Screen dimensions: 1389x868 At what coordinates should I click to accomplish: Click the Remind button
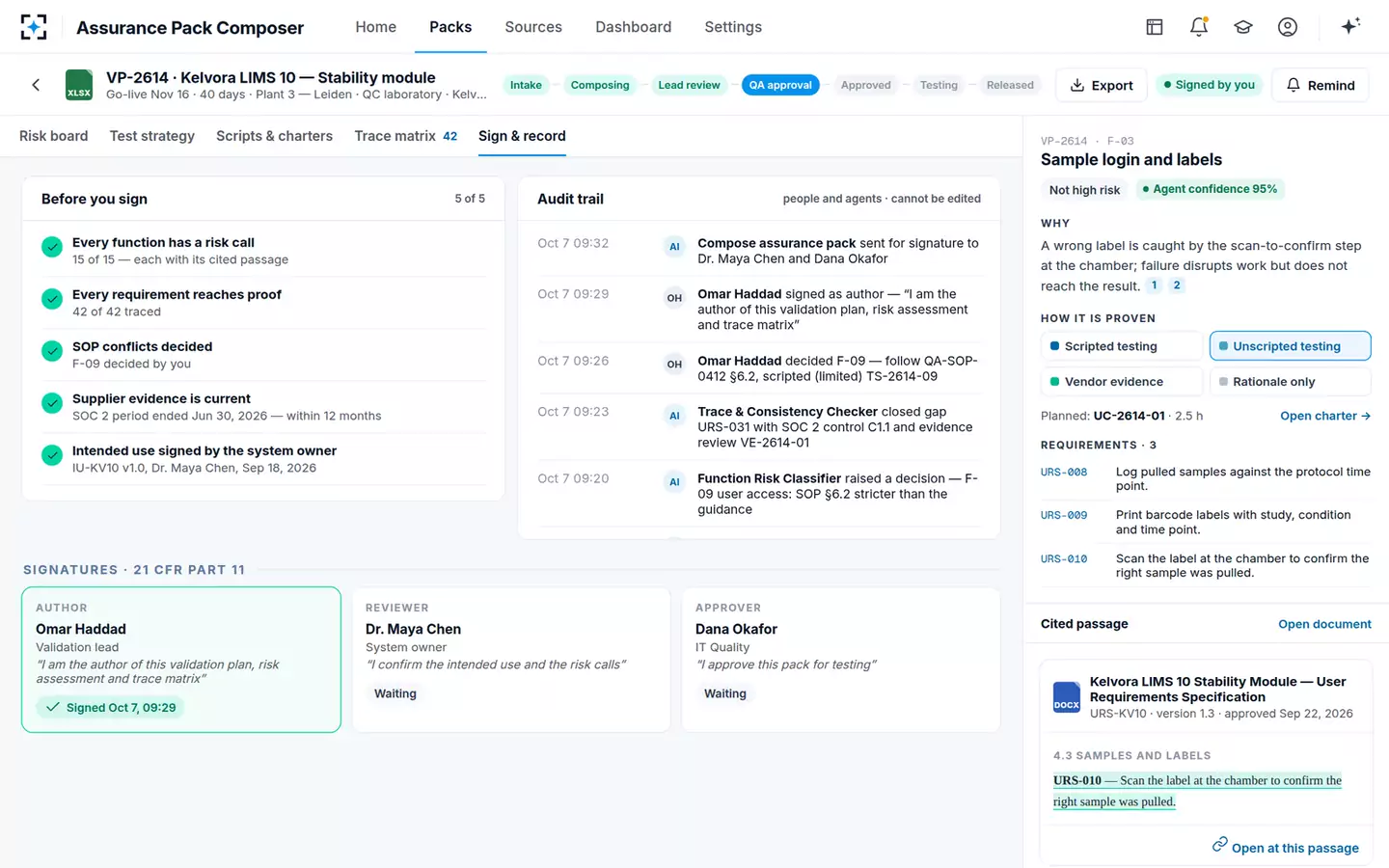click(x=1321, y=85)
